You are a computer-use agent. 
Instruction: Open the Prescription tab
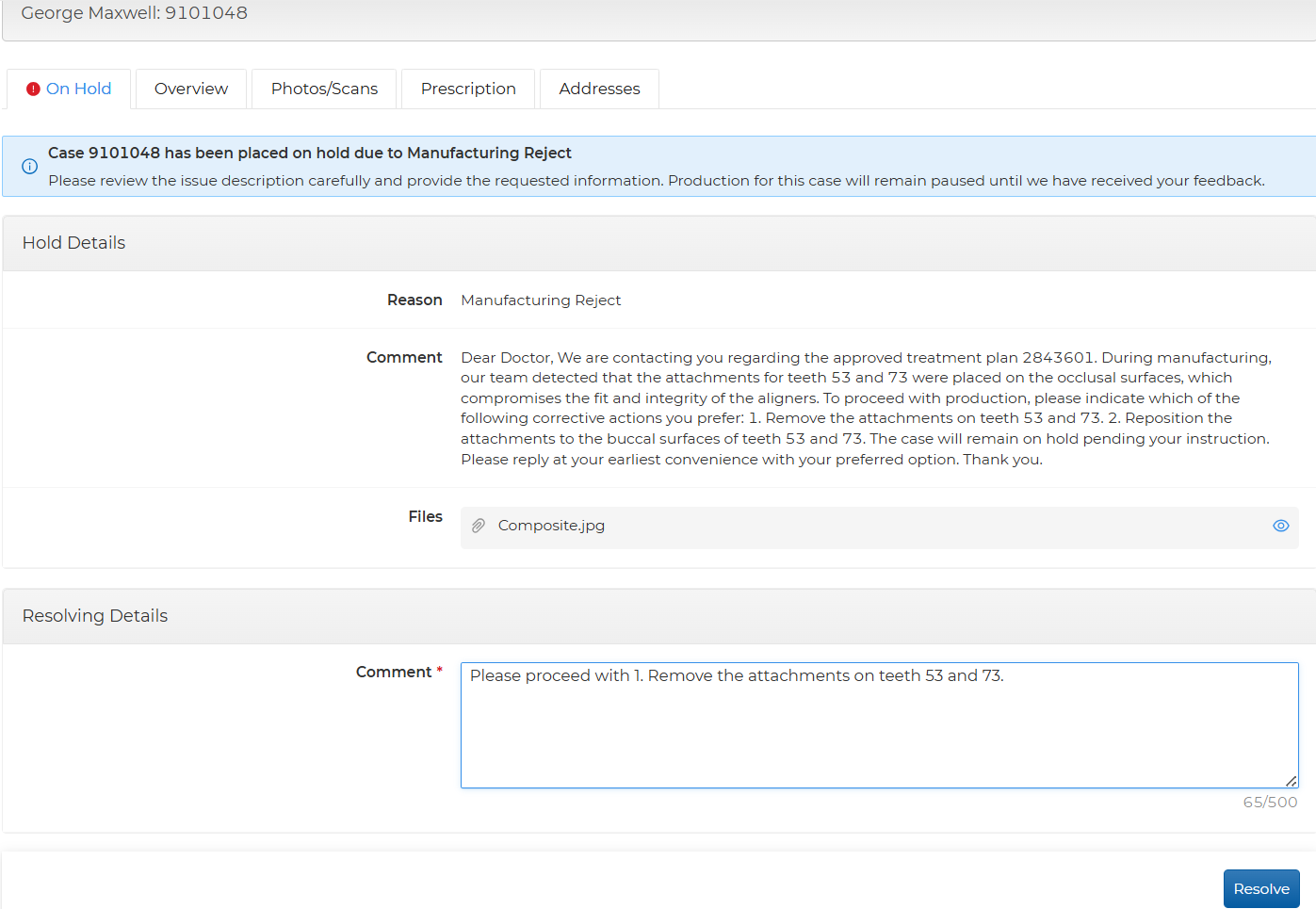468,89
